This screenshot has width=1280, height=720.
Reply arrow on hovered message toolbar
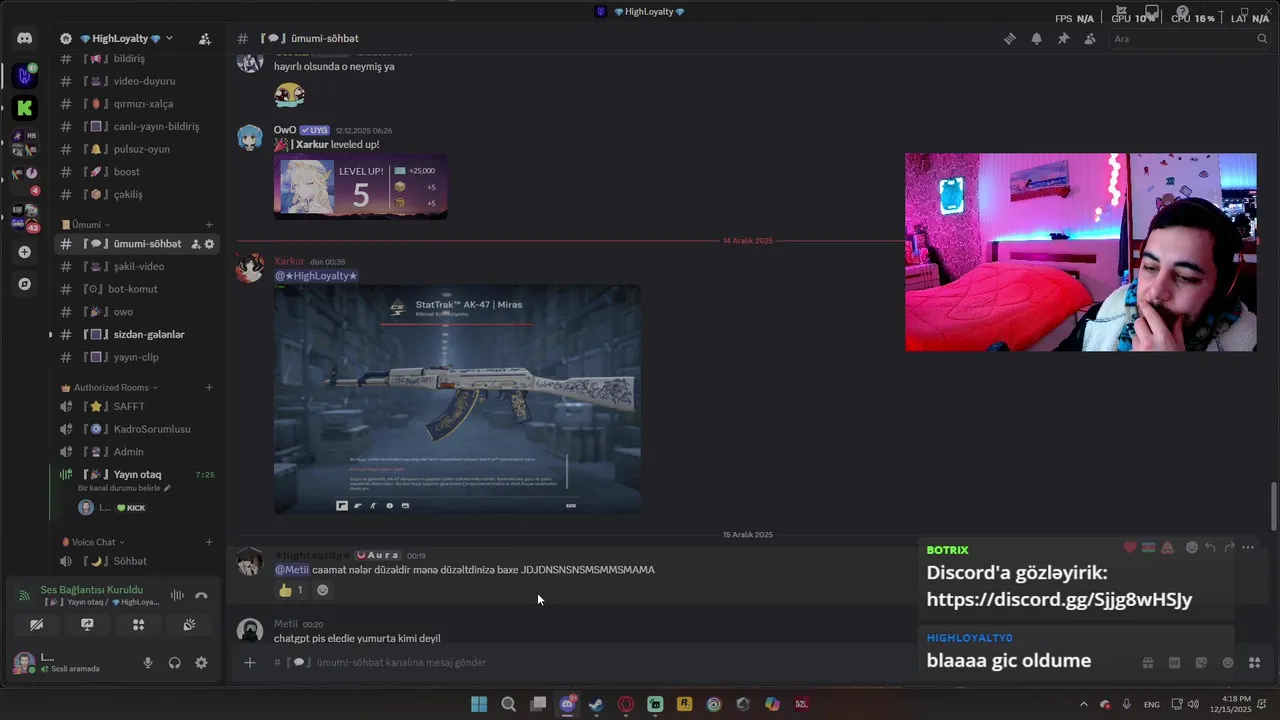click(x=1210, y=548)
